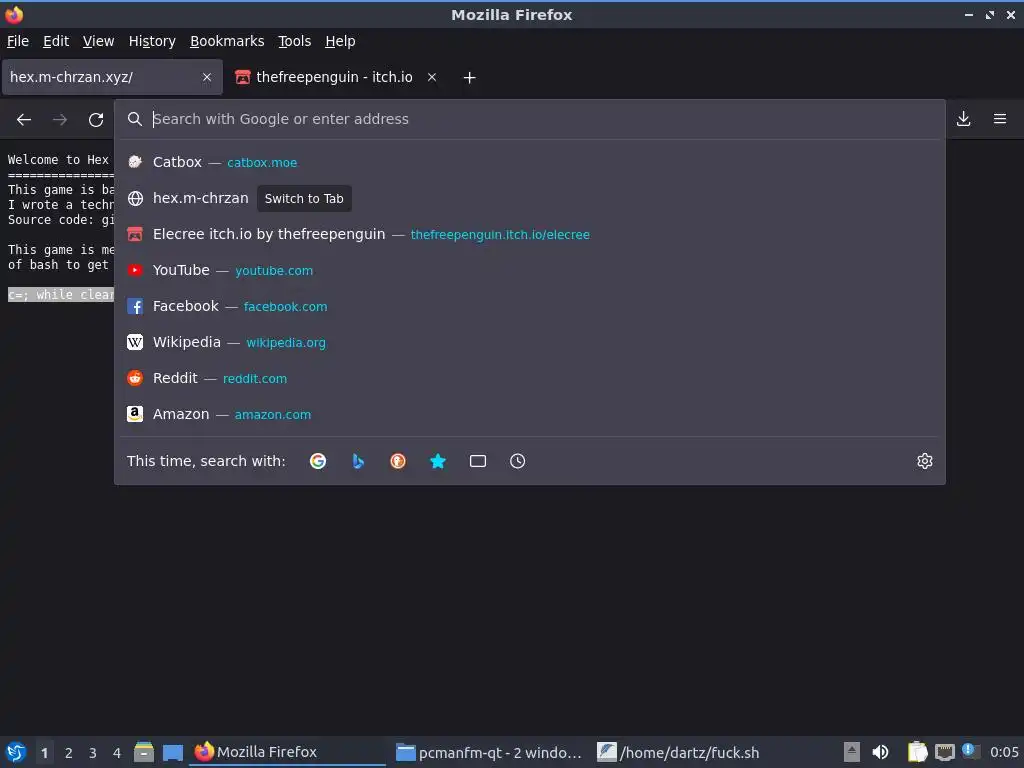This screenshot has width=1024, height=768.
Task: Click the YouTube favicon in suggestions
Action: pyautogui.click(x=135, y=270)
